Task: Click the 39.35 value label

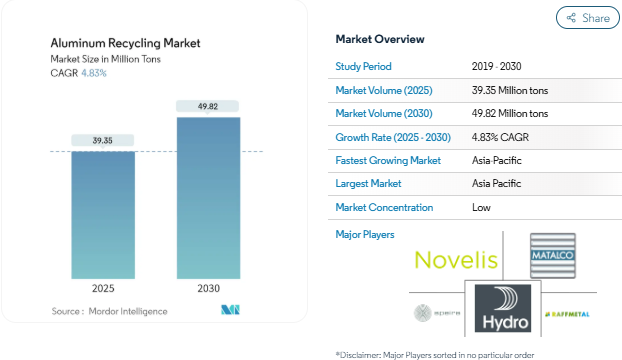Action: [x=102, y=140]
